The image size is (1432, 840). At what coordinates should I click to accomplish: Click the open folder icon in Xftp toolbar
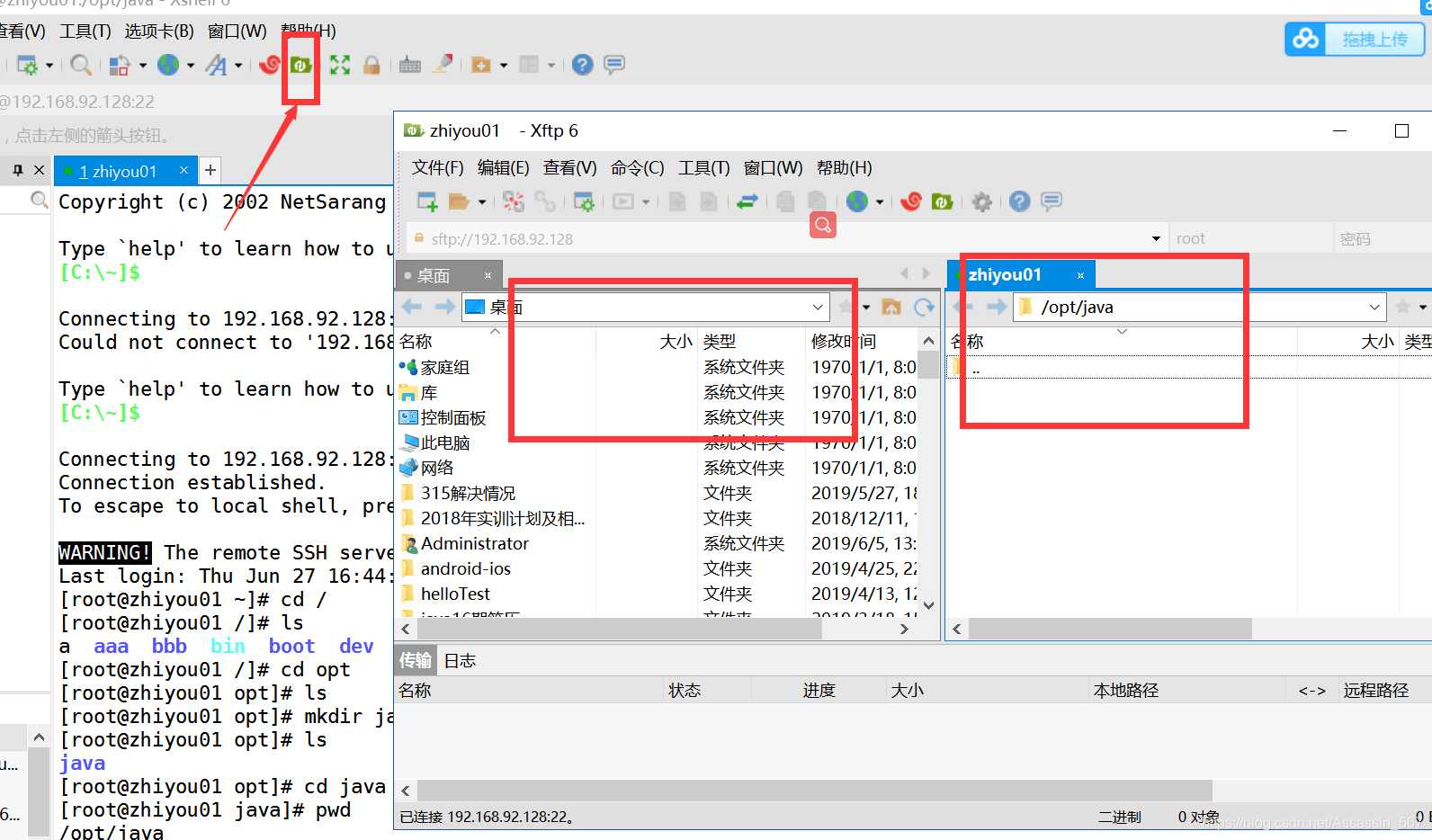pos(459,201)
